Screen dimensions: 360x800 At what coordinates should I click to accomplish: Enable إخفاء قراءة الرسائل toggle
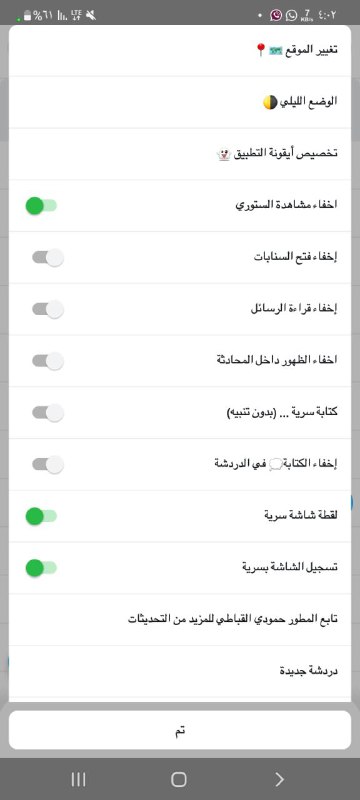(x=48, y=309)
